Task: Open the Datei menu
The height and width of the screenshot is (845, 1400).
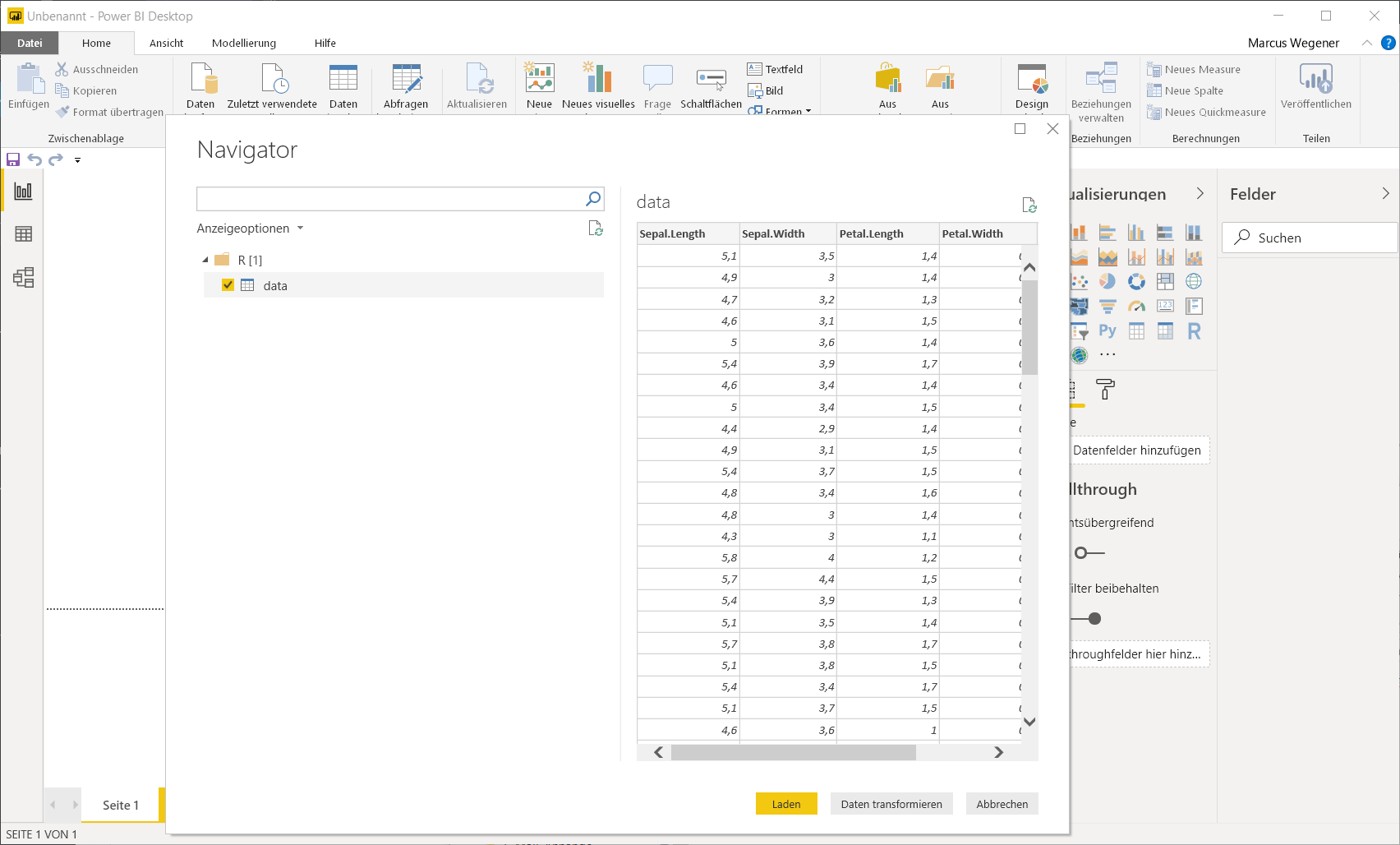Action: tap(30, 43)
